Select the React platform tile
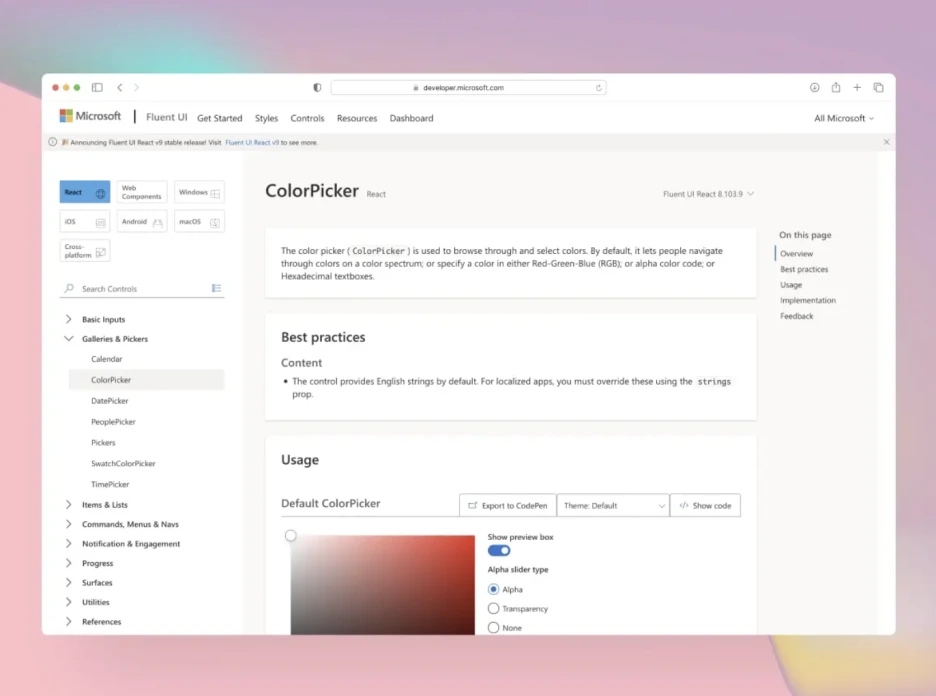This screenshot has height=696, width=936. [85, 192]
